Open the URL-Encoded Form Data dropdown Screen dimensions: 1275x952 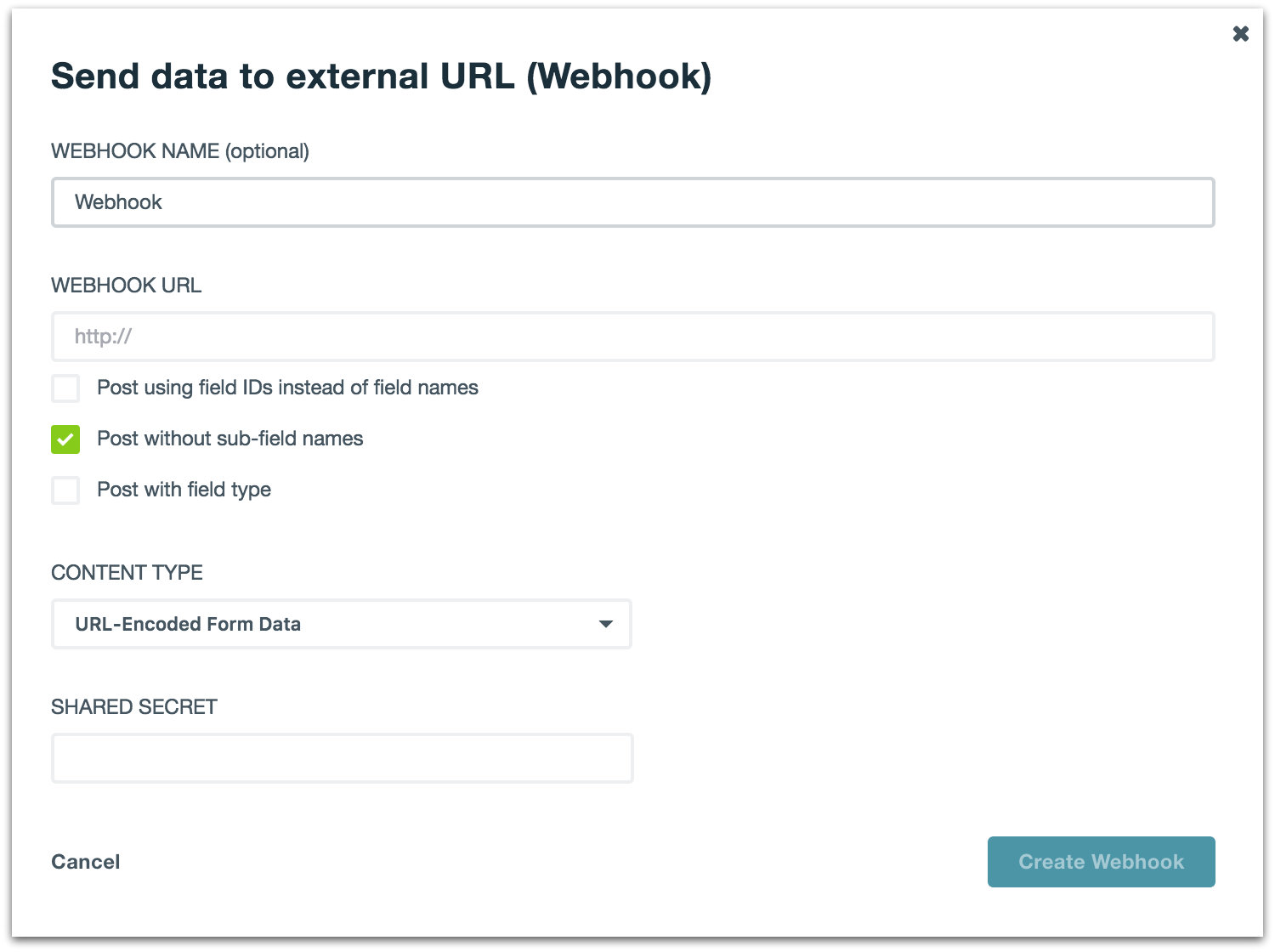[x=340, y=624]
